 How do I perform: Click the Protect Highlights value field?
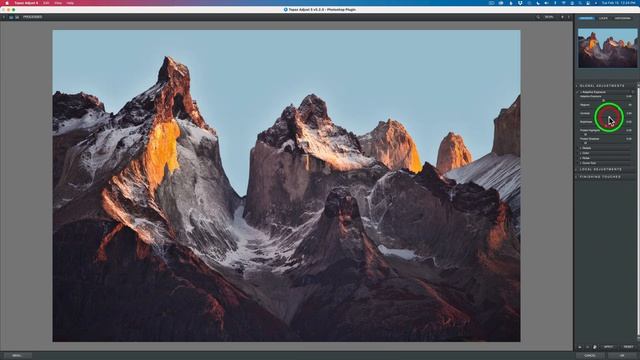pyautogui.click(x=629, y=130)
